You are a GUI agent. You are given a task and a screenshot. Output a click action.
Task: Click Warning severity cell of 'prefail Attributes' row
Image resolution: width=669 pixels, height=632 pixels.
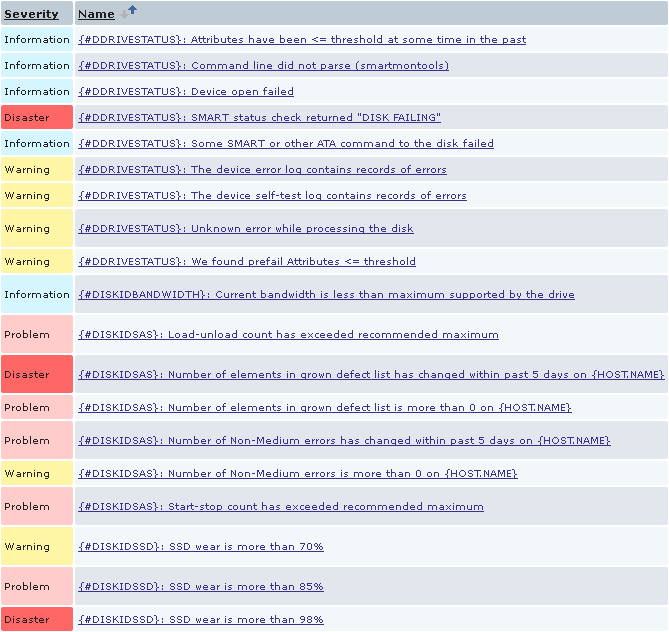click(x=37, y=261)
